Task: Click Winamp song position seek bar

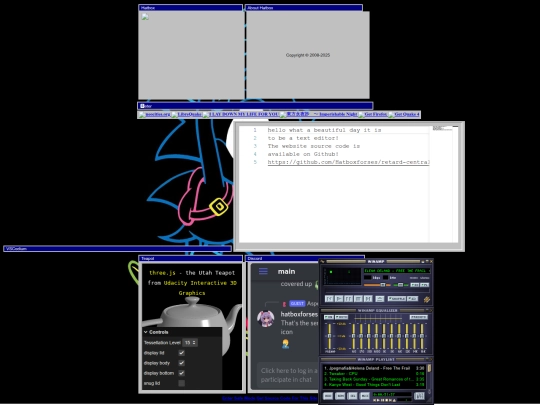Action: tap(377, 291)
